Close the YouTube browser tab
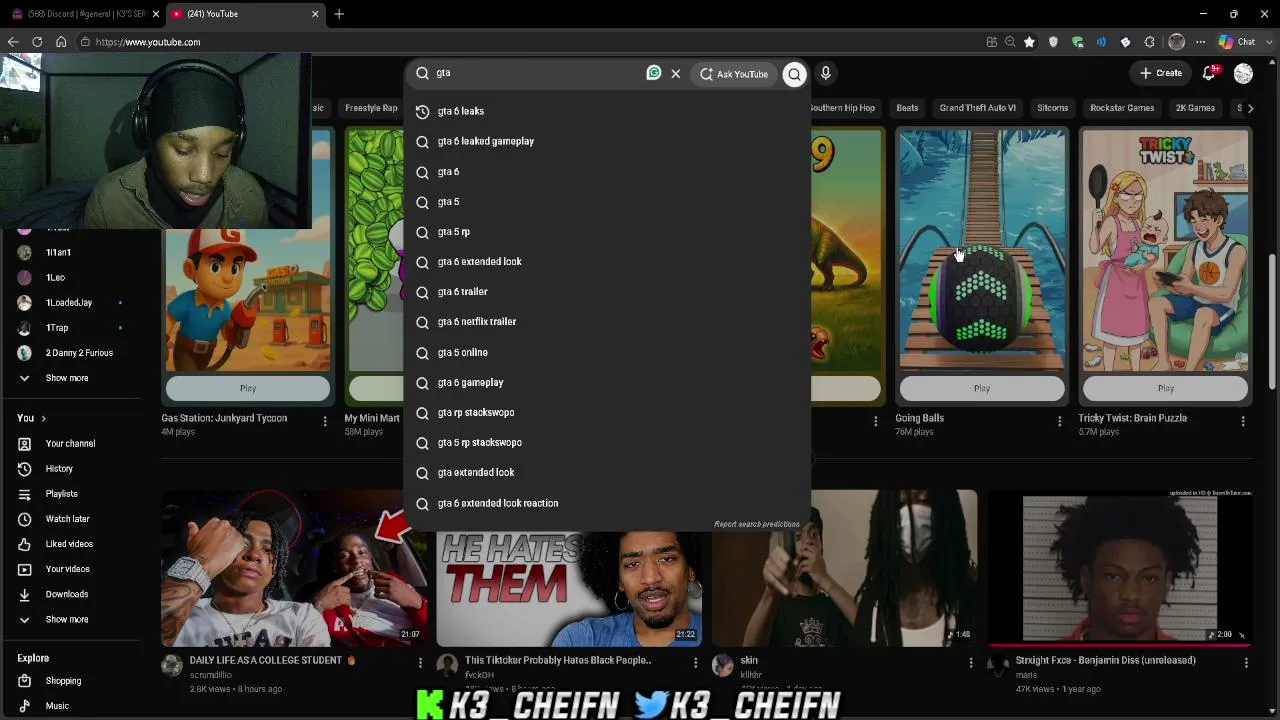1280x720 pixels. coord(315,14)
